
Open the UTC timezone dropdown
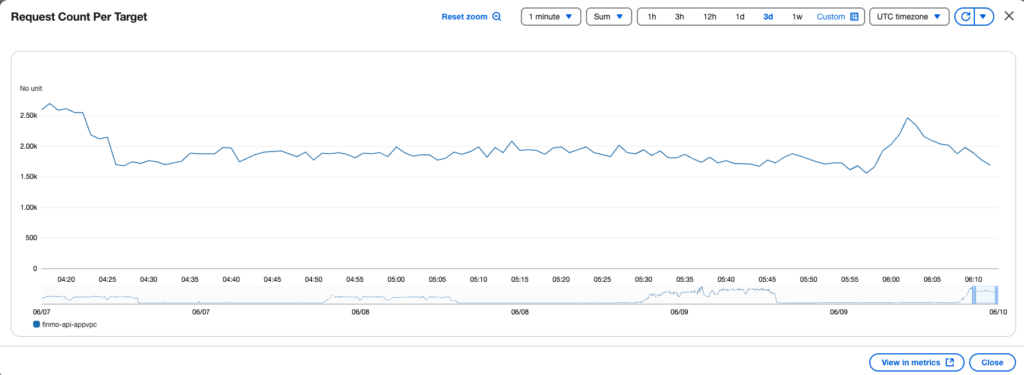tap(908, 17)
